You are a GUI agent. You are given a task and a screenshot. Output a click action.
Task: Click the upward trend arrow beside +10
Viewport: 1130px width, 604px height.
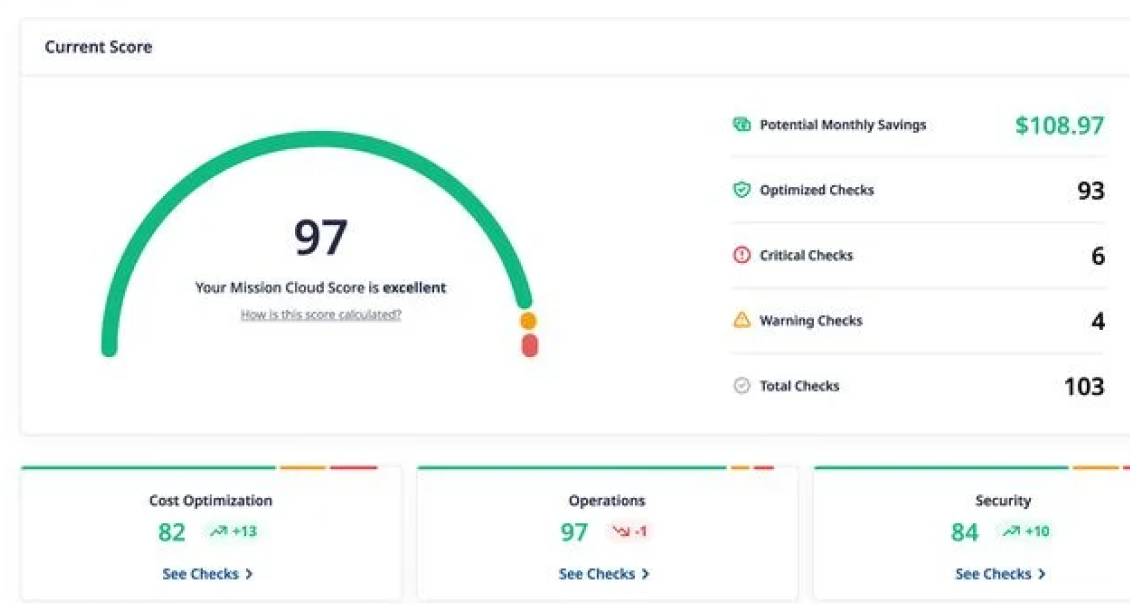click(1011, 531)
